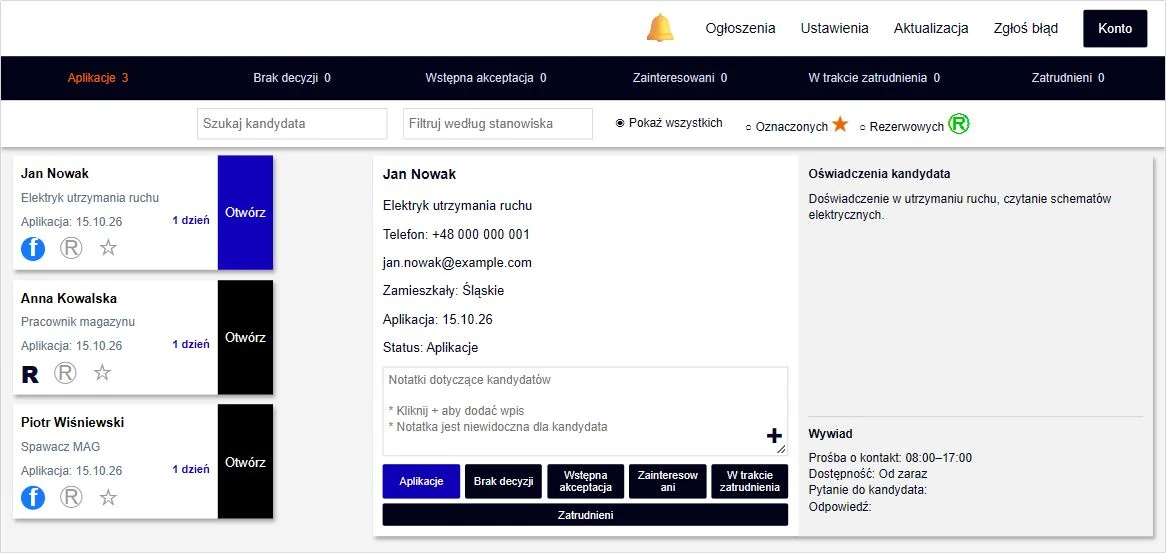The width and height of the screenshot is (1166, 553).
Task: Open Ustawienia in the top navigation
Action: click(834, 28)
